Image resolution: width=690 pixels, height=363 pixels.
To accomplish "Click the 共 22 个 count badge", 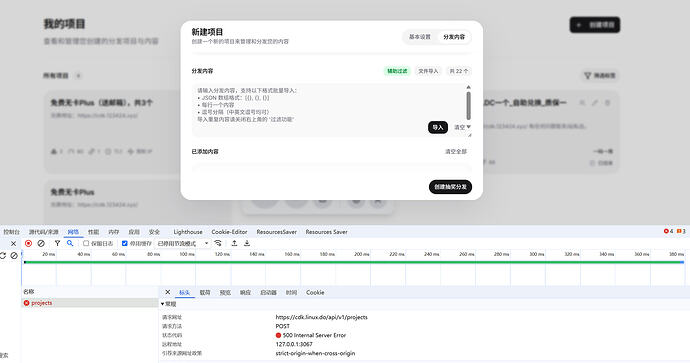I will [459, 71].
